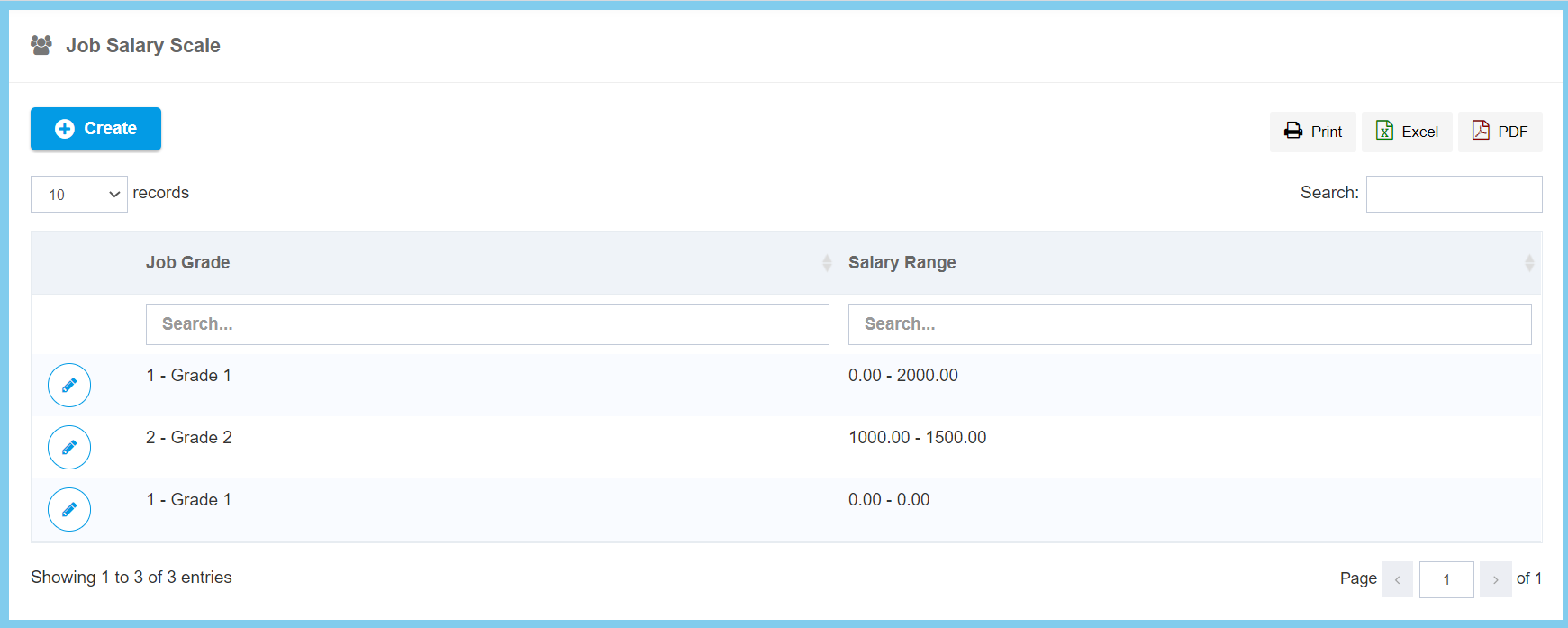Edit the Grade 1 row with 0.00 - 2000.00
The height and width of the screenshot is (628, 1568).
[x=69, y=386]
